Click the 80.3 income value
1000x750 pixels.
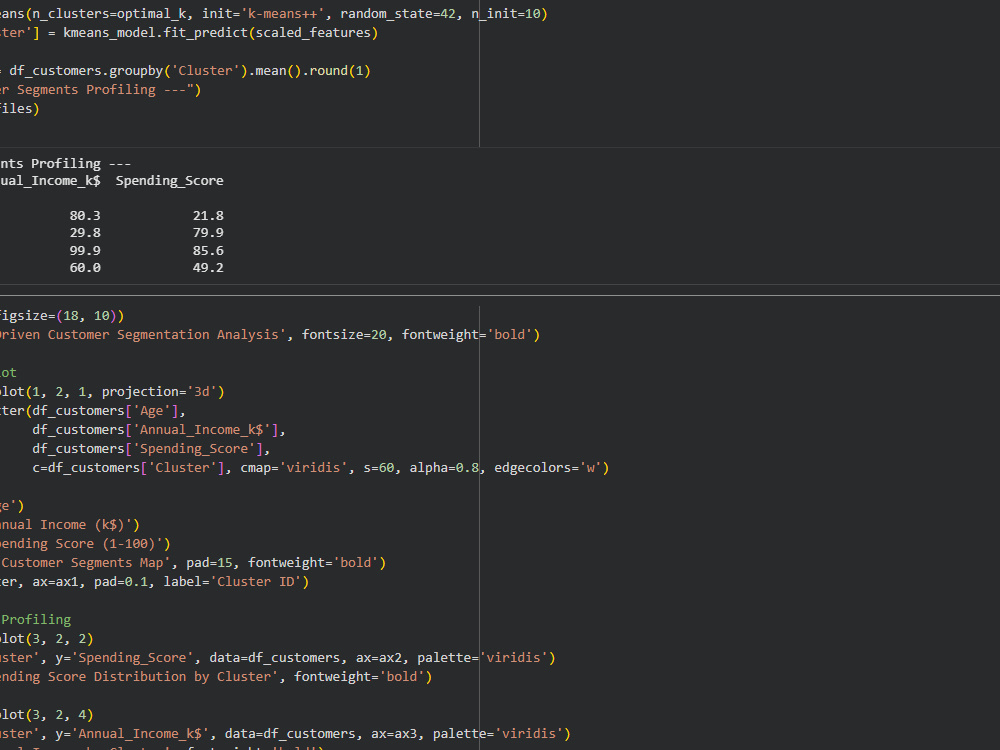(x=85, y=216)
